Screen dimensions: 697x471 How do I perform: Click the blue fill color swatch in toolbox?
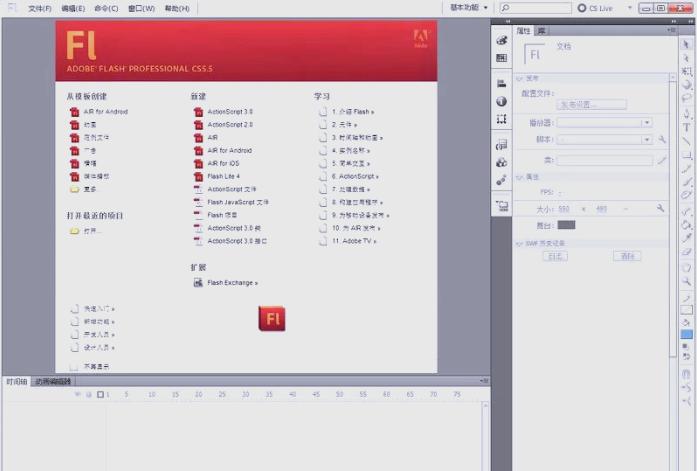[687, 334]
